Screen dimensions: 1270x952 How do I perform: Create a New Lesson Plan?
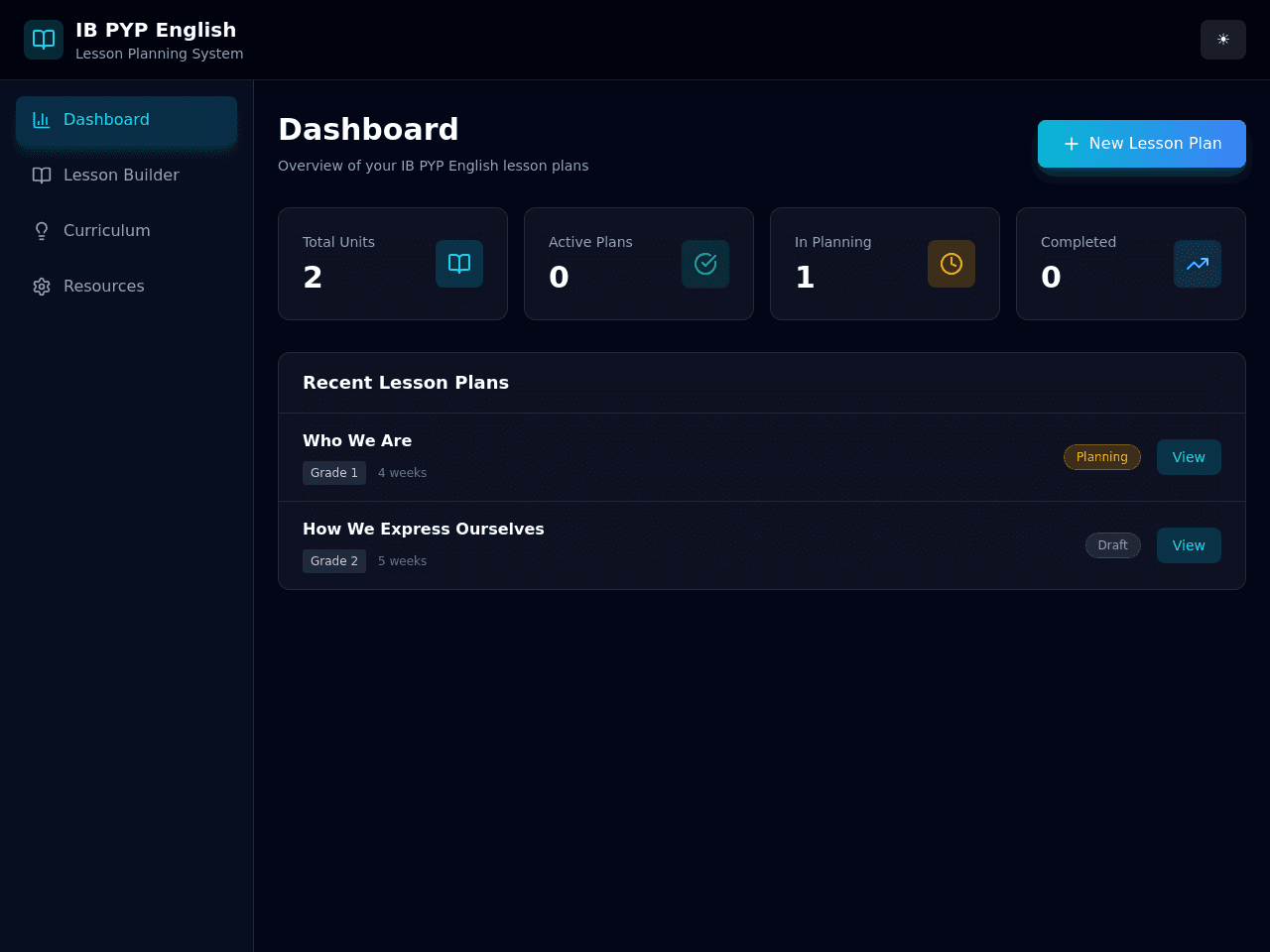tap(1142, 144)
